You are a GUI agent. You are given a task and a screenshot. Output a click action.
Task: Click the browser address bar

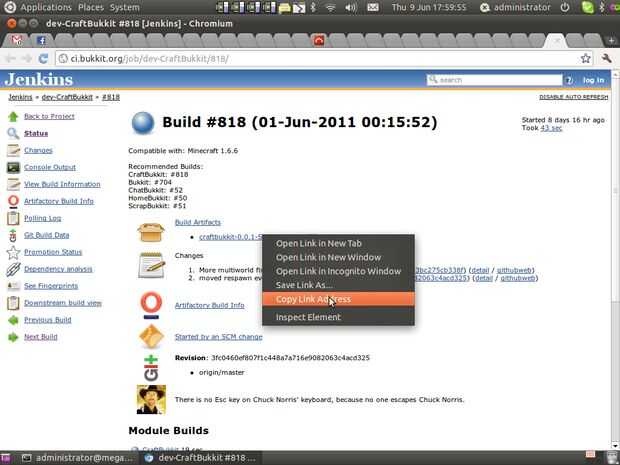click(x=316, y=59)
